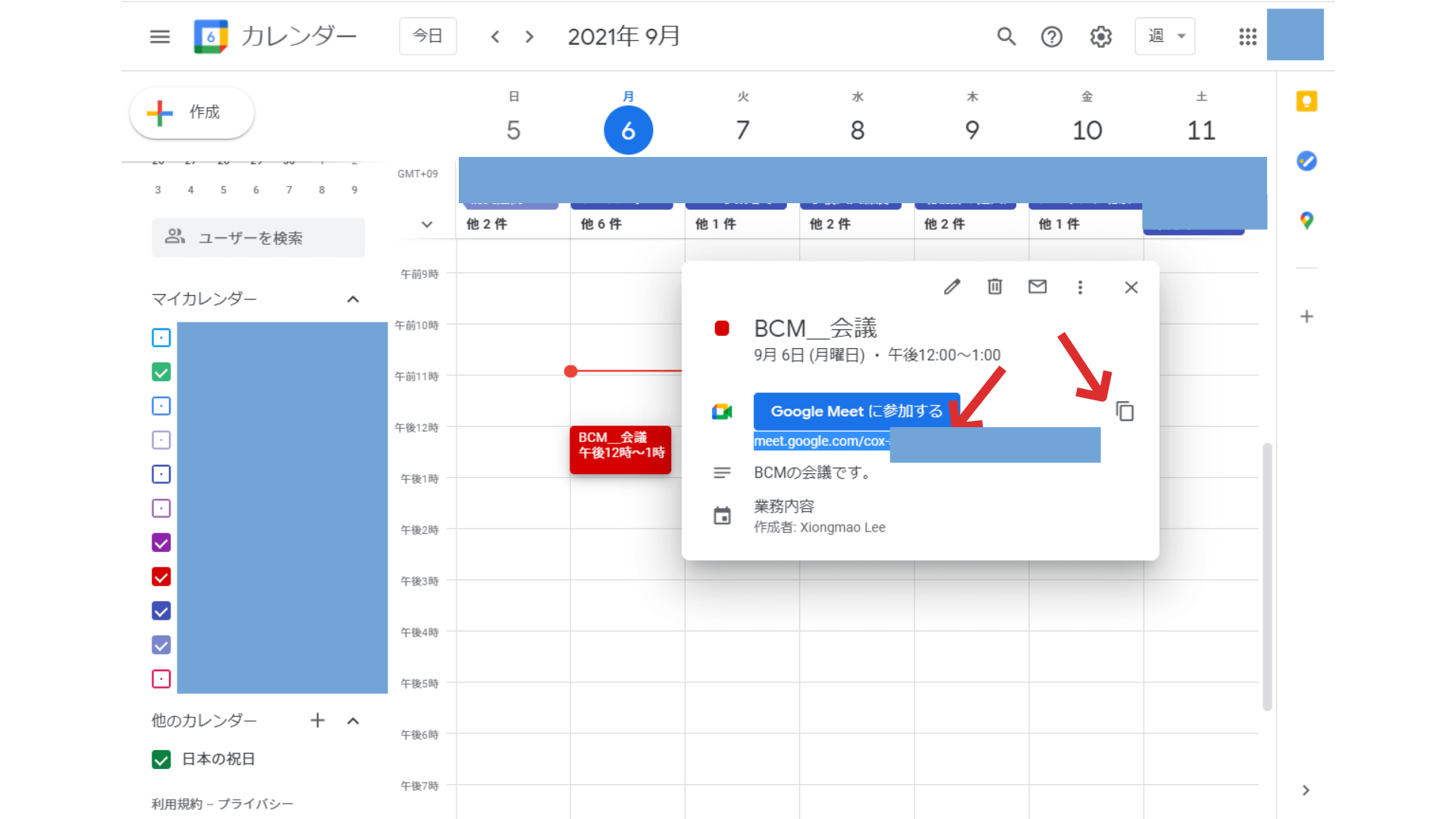Open the Google apps grid
The height and width of the screenshot is (819, 1456).
pyautogui.click(x=1247, y=36)
